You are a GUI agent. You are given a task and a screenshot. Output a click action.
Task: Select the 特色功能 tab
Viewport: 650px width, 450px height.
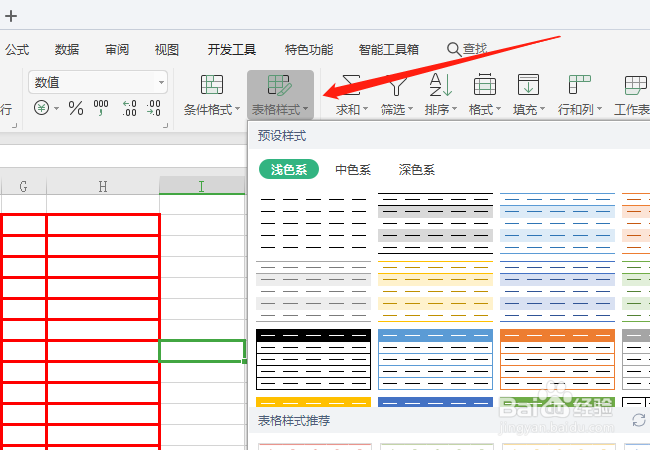[309, 50]
